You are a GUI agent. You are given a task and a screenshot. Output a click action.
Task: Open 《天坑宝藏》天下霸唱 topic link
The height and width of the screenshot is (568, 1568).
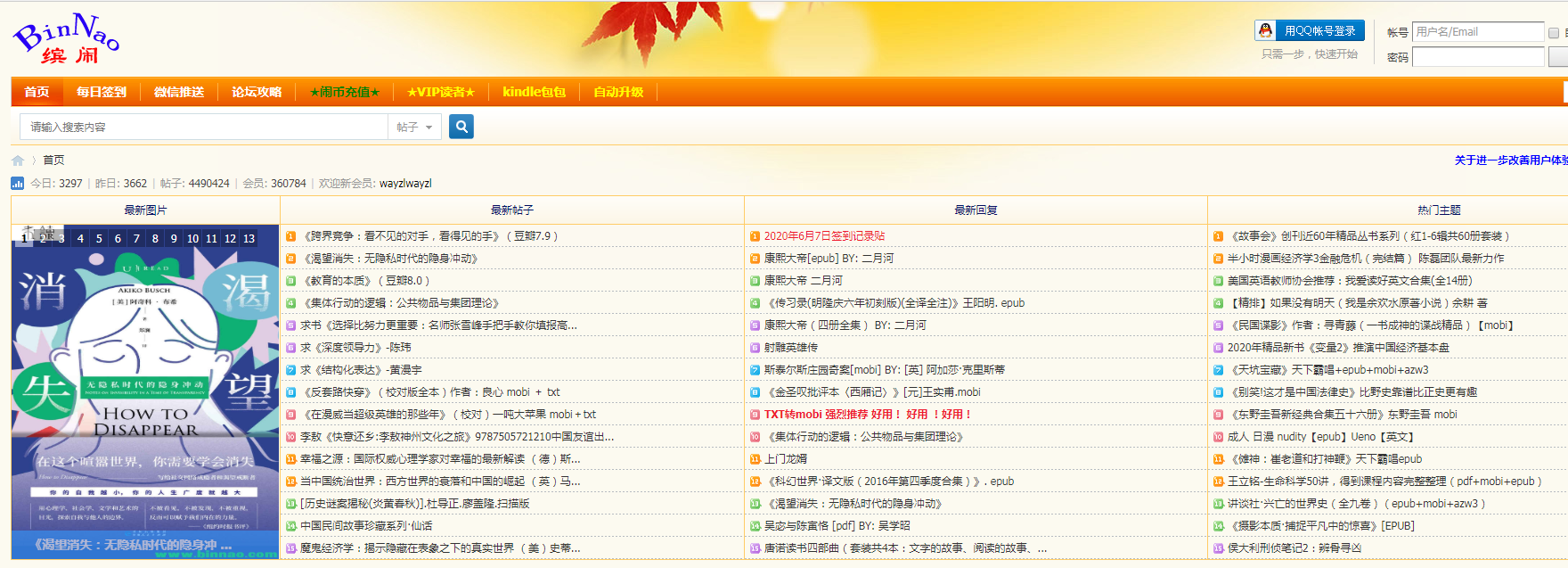1327,370
